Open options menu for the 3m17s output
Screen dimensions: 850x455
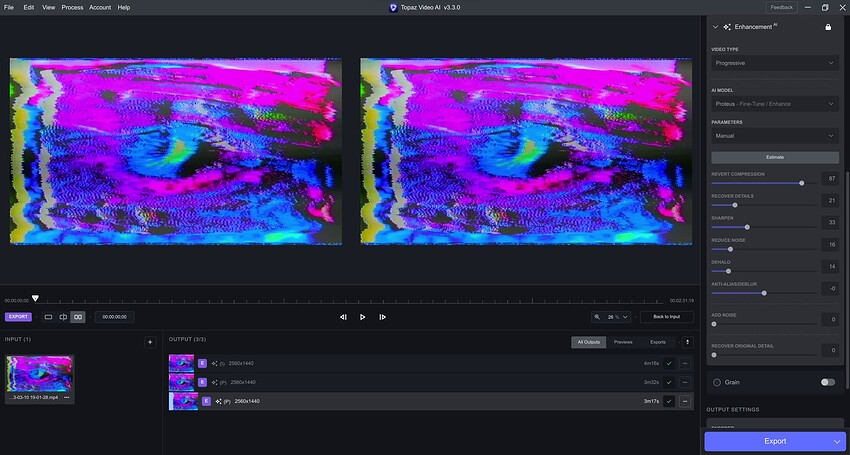(x=685, y=401)
